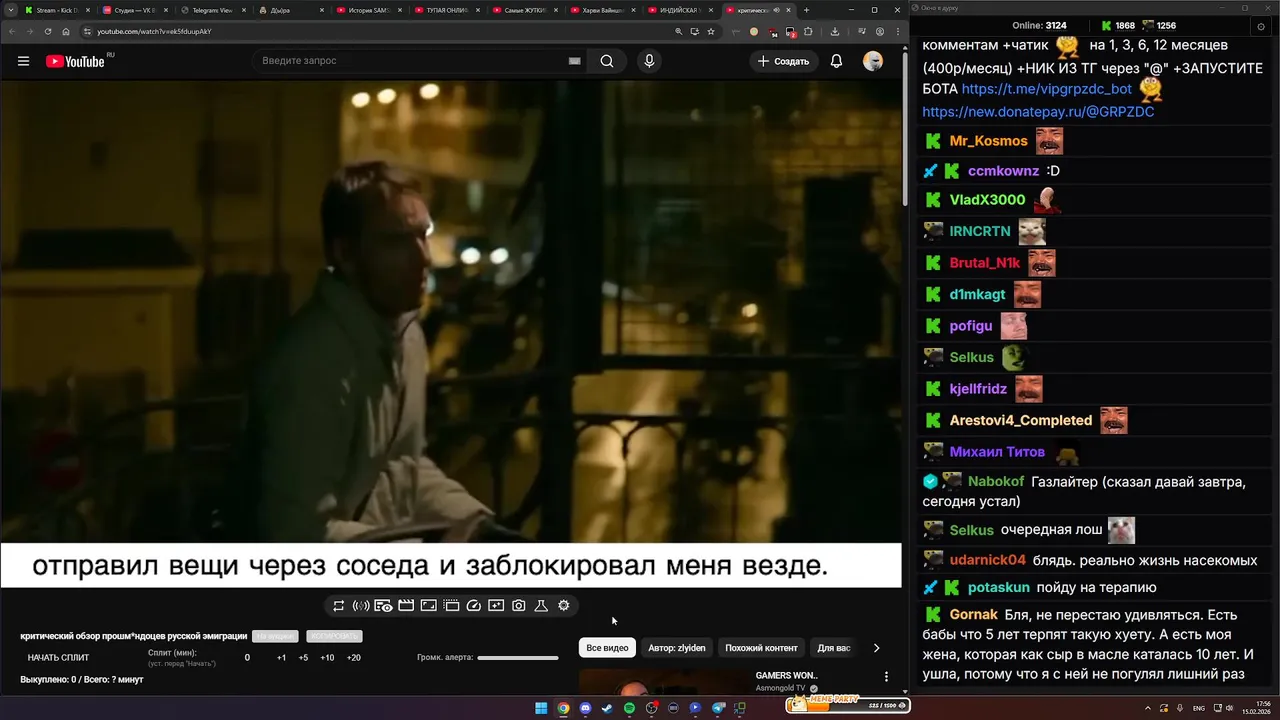Switch to the Telegram View browser tab
This screenshot has height=720, width=1280.
(212, 10)
